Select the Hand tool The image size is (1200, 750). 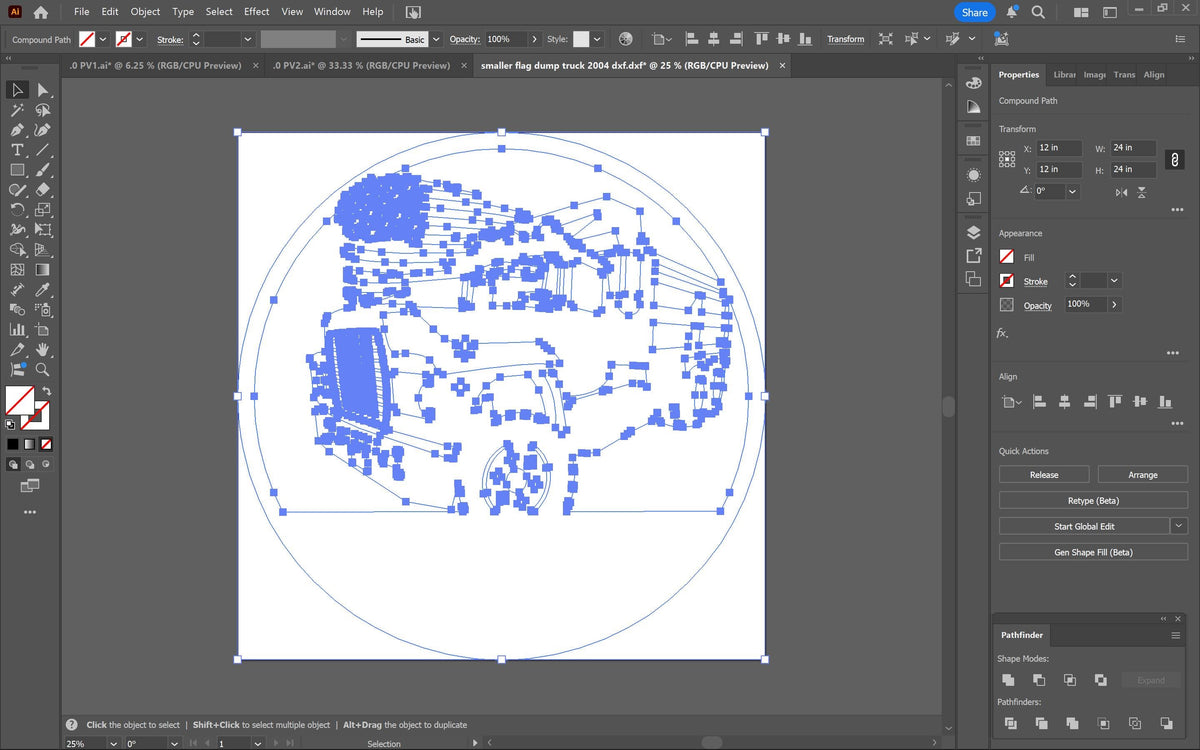pos(43,349)
